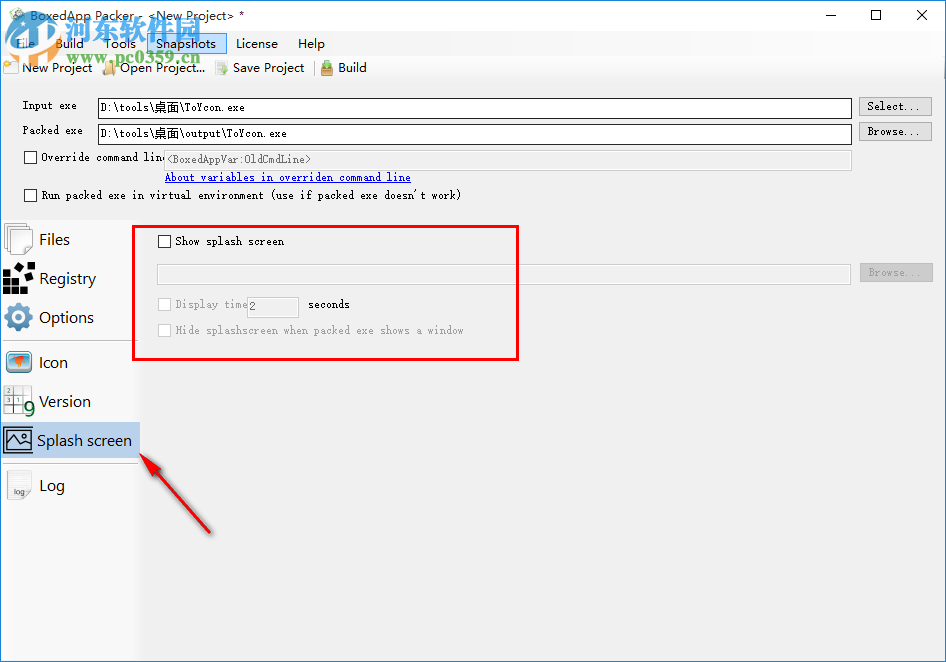The width and height of the screenshot is (946, 662).
Task: Check Override command line
Action: [x=30, y=157]
